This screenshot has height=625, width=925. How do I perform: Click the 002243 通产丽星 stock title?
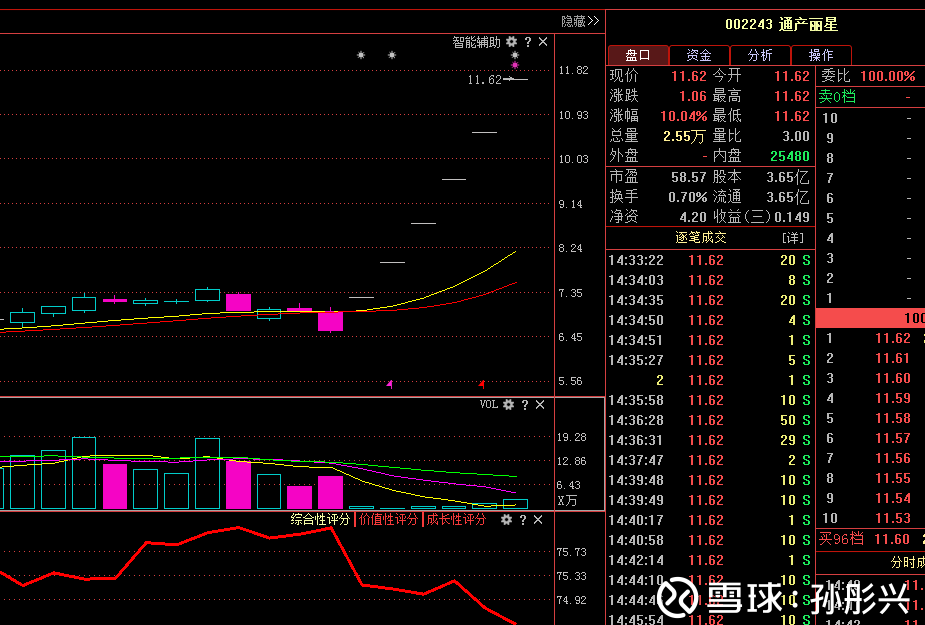(767, 24)
